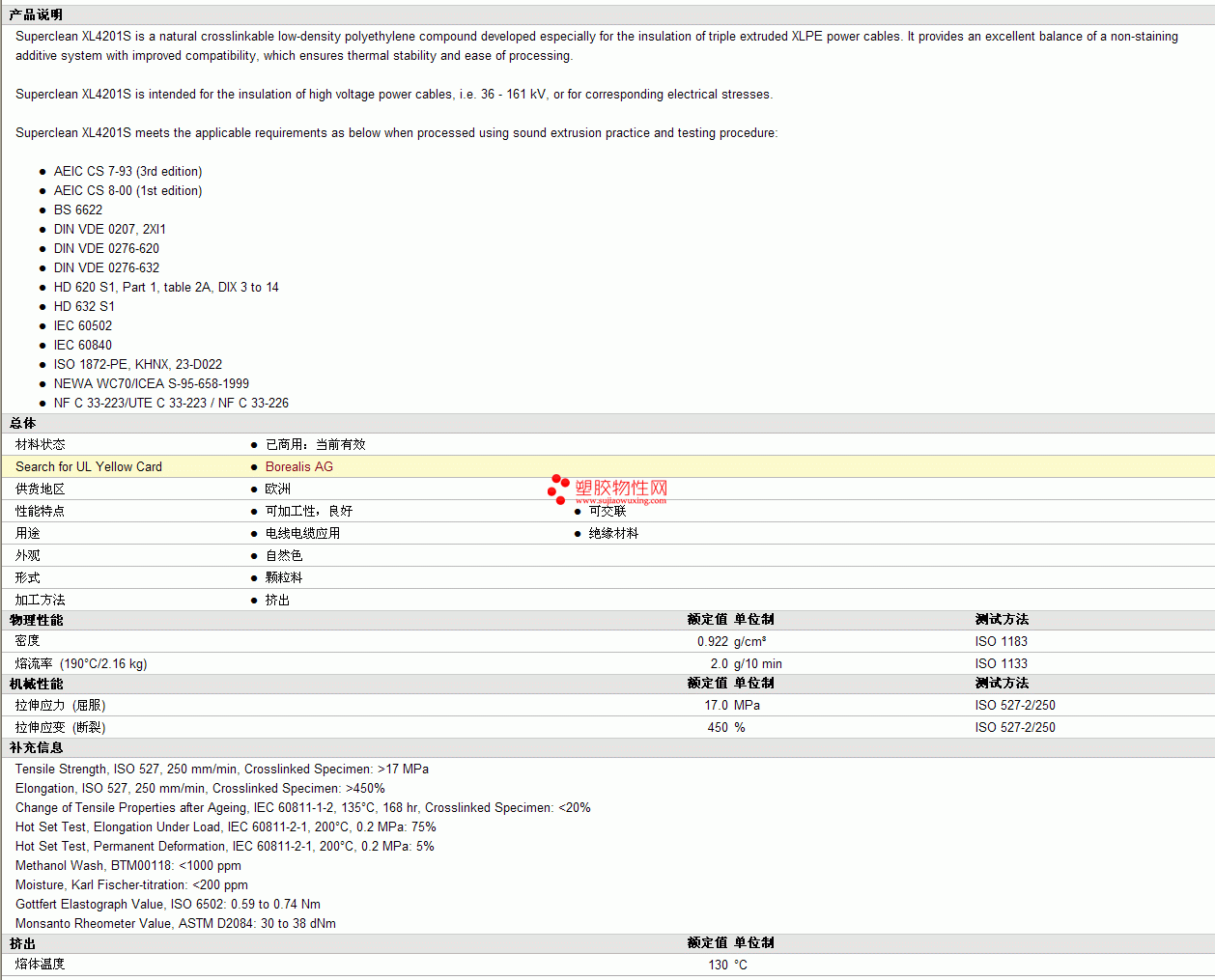Image resolution: width=1215 pixels, height=980 pixels.
Task: Click the 可交联 feature value
Action: click(607, 511)
